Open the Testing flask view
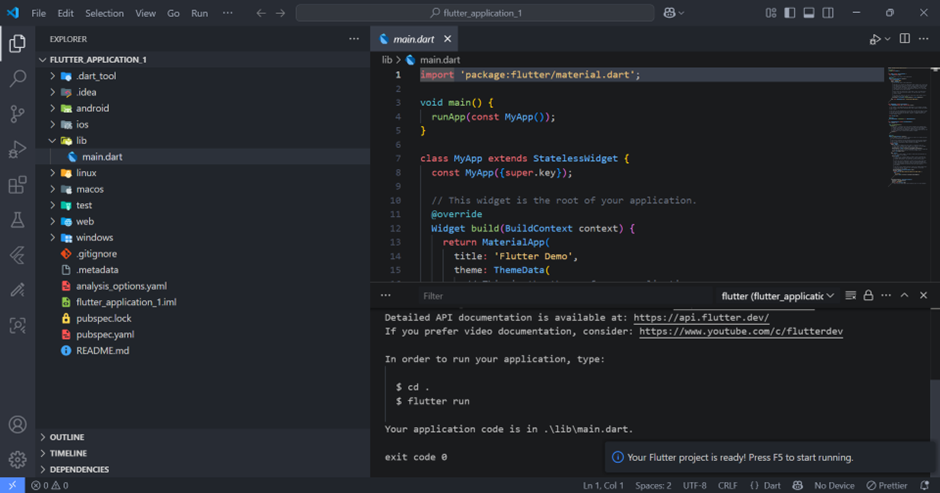This screenshot has width=940, height=493. point(17,220)
